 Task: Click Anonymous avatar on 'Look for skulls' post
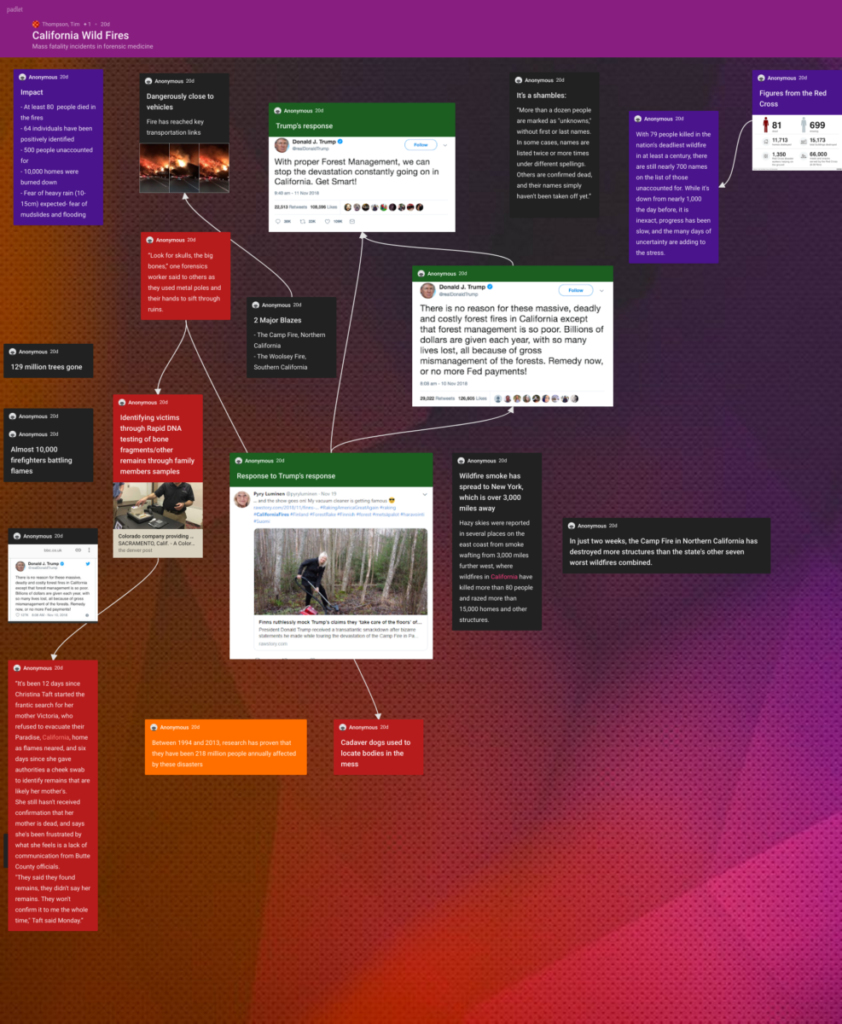point(150,240)
